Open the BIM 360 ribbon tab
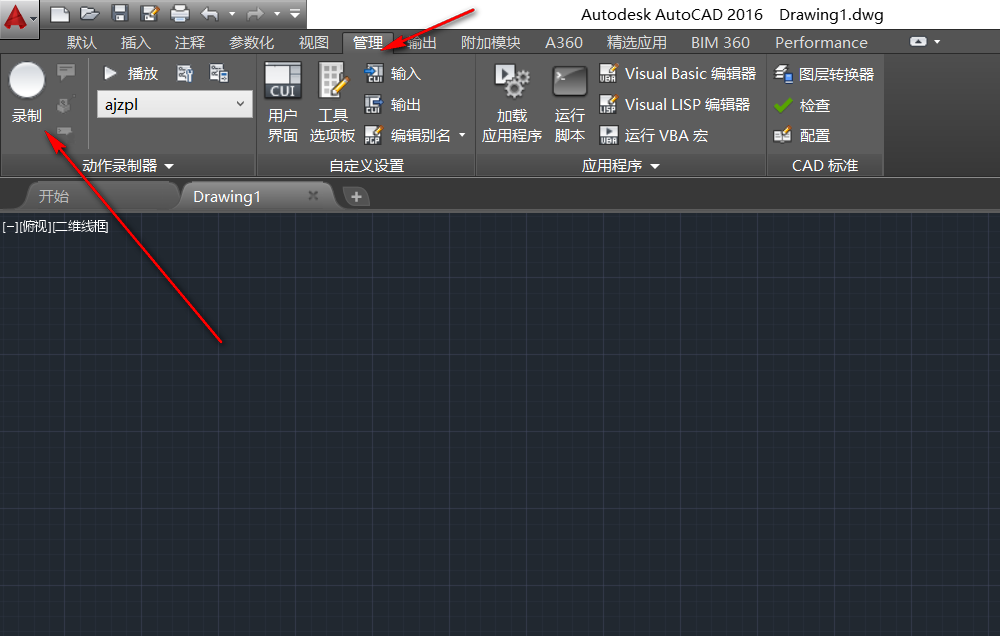The width and height of the screenshot is (1000, 636). tap(720, 43)
